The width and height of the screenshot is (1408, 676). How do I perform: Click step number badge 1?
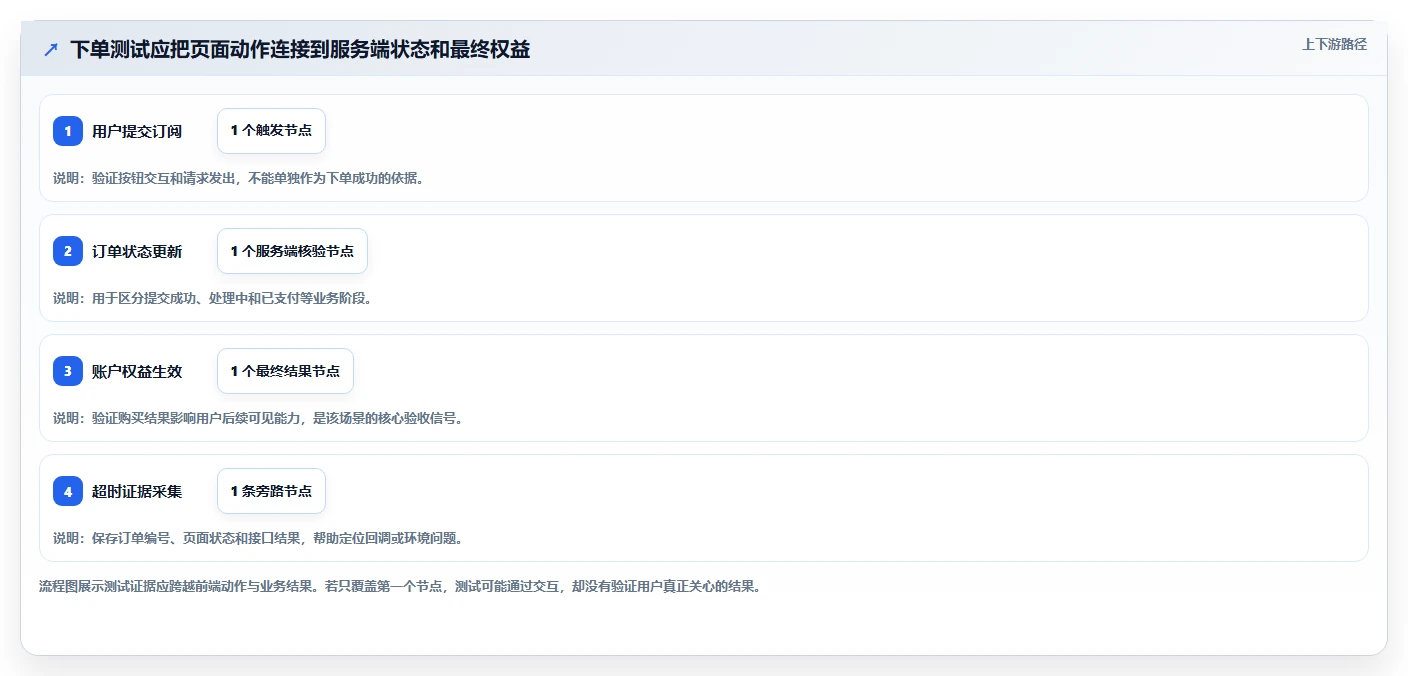point(68,131)
